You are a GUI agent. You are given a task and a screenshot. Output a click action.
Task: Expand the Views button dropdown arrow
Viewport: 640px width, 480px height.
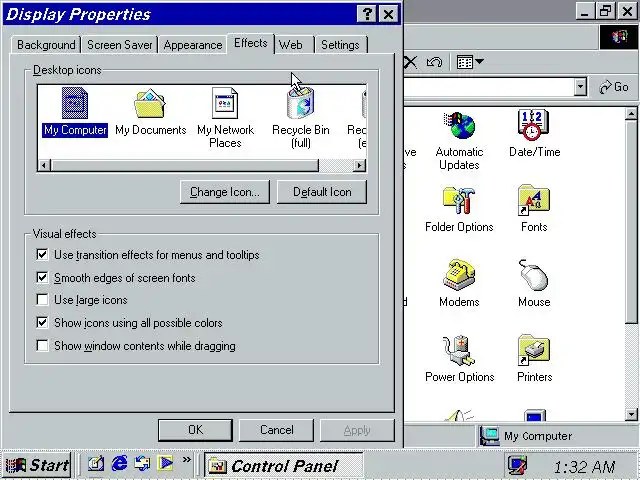click(480, 62)
